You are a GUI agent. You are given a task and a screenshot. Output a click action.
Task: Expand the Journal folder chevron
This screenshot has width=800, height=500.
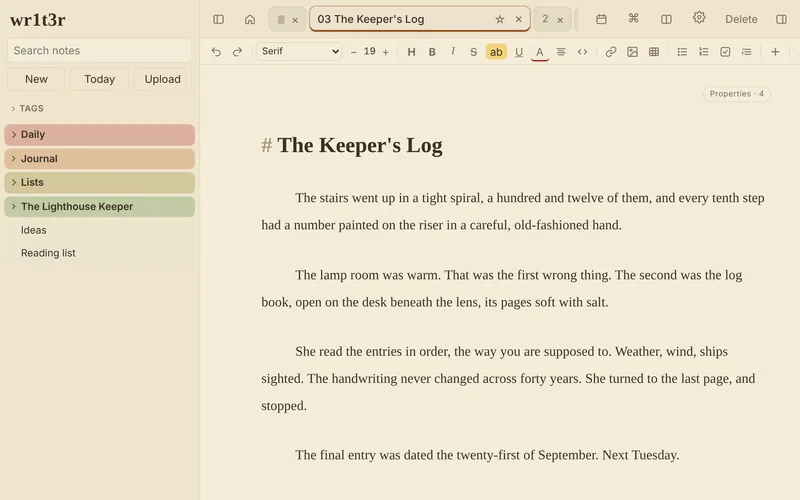click(14, 159)
